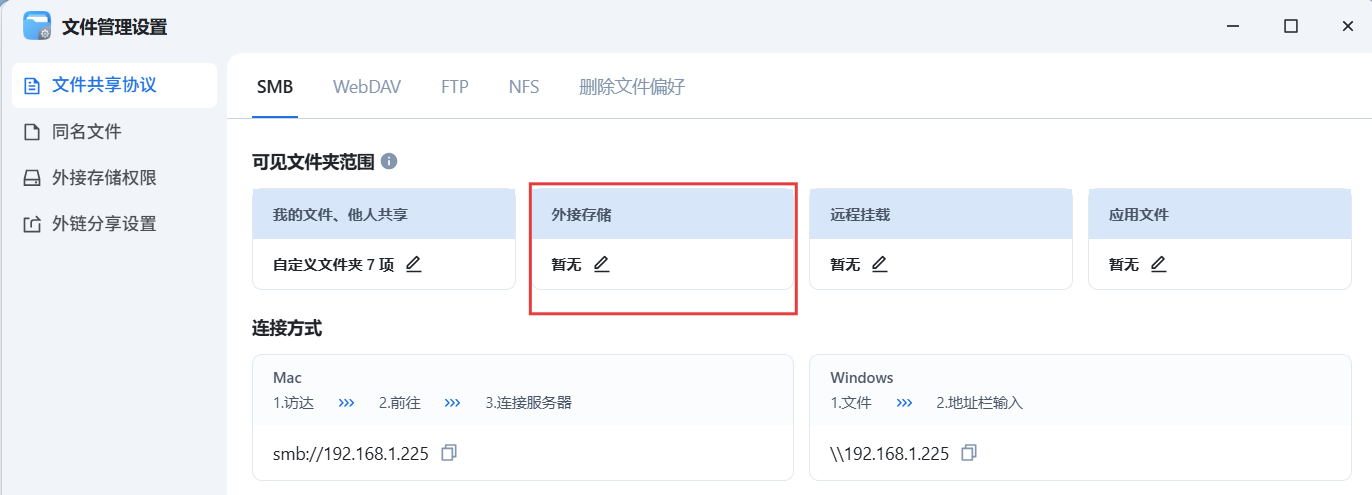Copy the smb://192.168.1.225 address
The image size is (1372, 495).
(x=449, y=453)
